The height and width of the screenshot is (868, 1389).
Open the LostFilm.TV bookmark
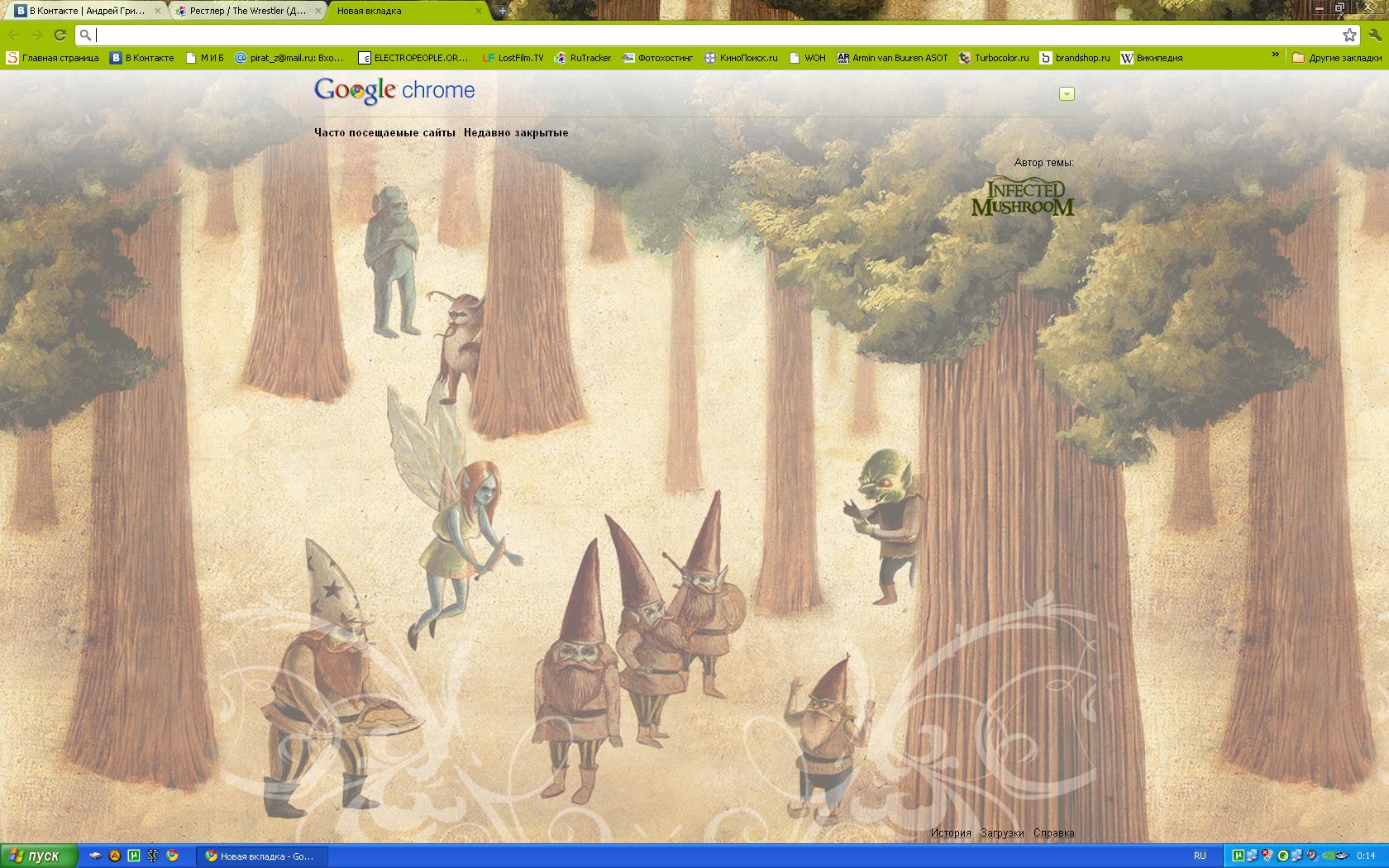[x=513, y=58]
